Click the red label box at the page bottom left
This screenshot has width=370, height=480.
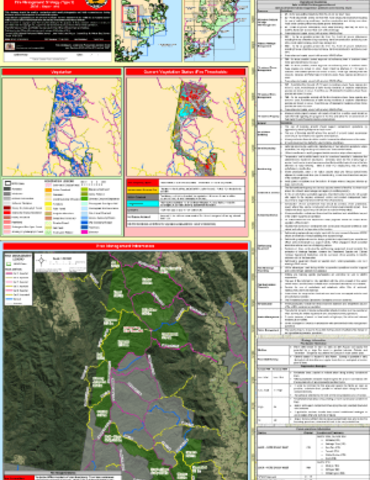pos(19,478)
